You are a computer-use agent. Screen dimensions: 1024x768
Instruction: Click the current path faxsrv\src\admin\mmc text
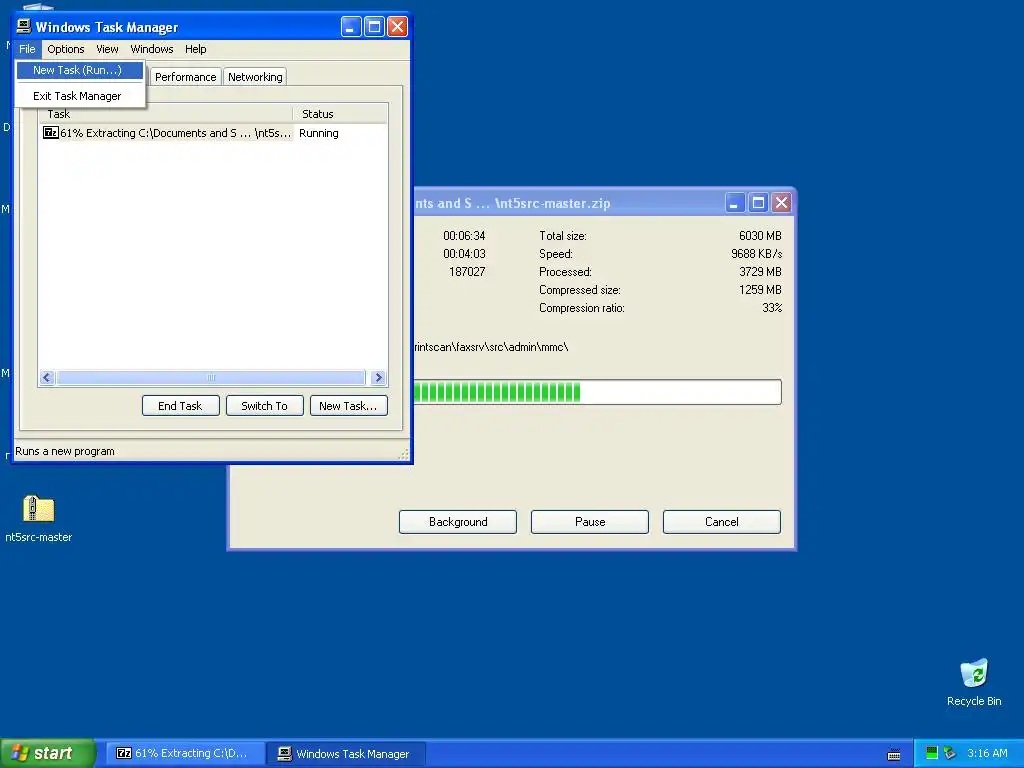(491, 347)
